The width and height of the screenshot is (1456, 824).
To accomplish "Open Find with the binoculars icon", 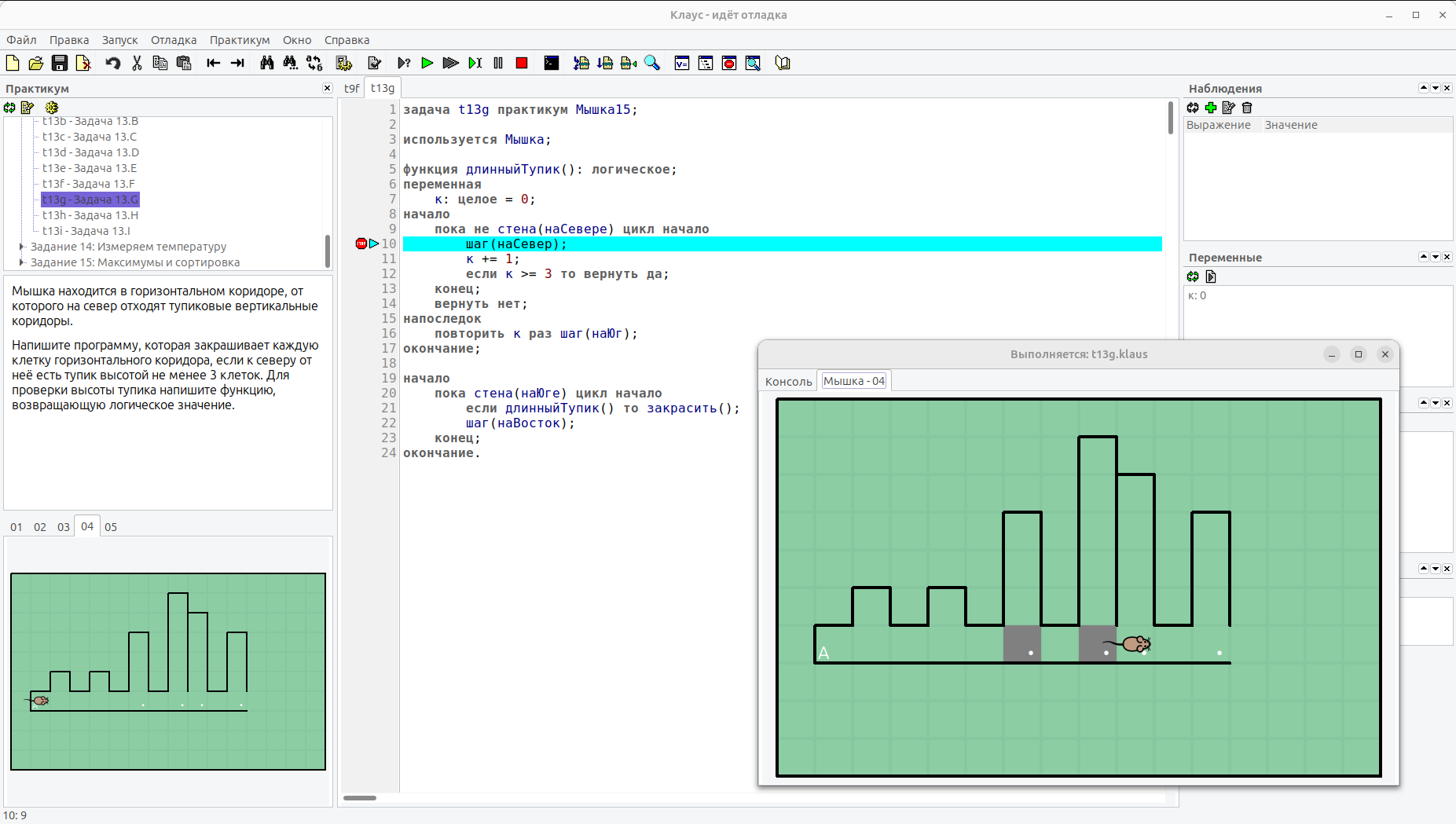I will click(x=267, y=63).
